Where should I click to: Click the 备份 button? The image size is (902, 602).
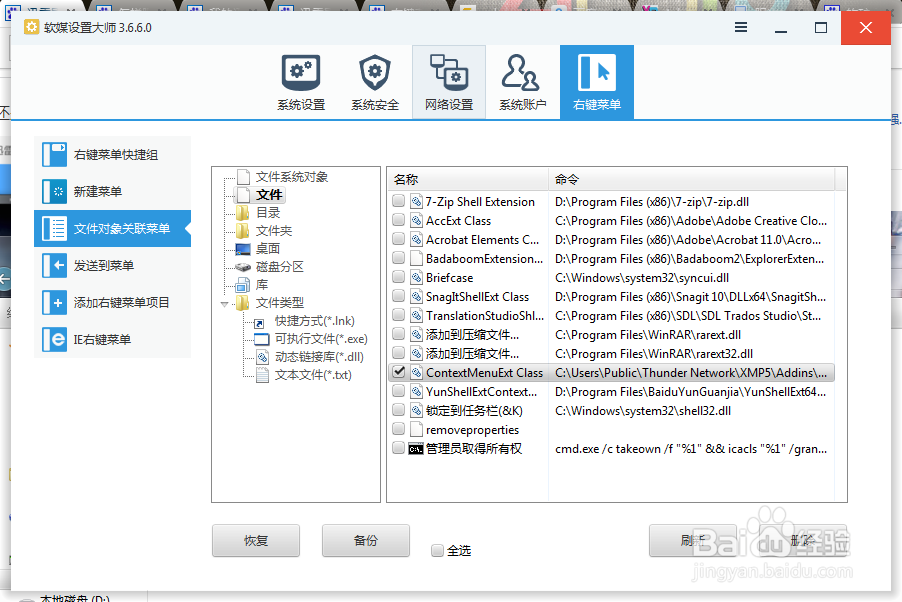pos(366,541)
